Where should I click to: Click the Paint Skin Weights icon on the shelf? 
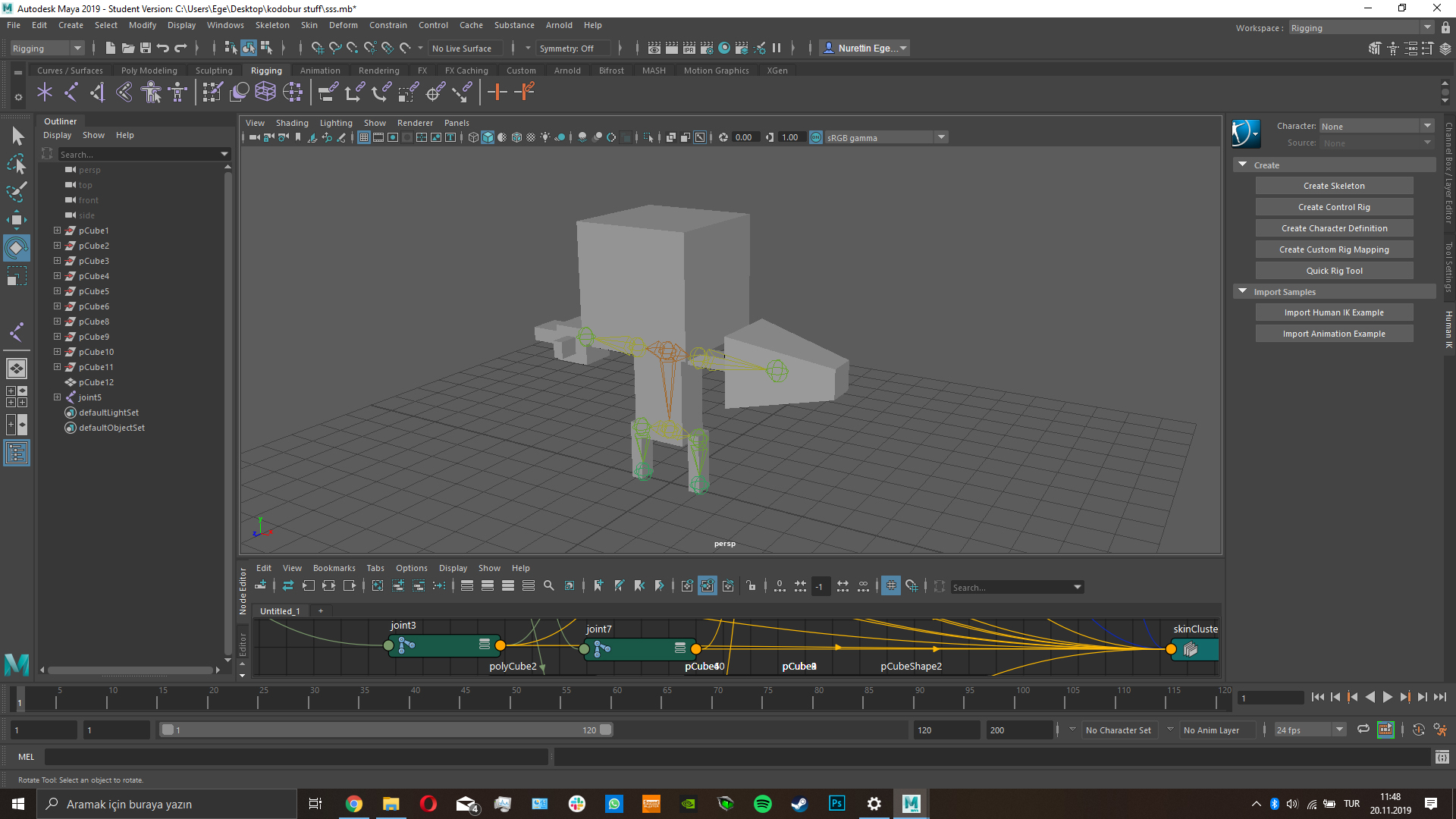point(213,93)
